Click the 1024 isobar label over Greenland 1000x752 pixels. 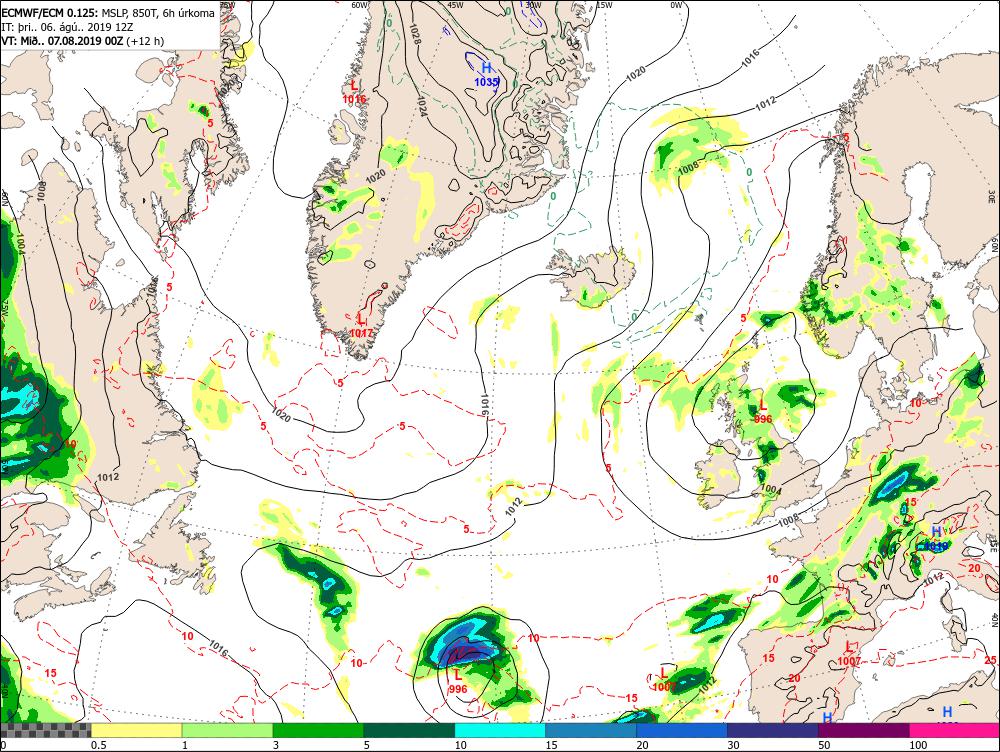point(422,105)
